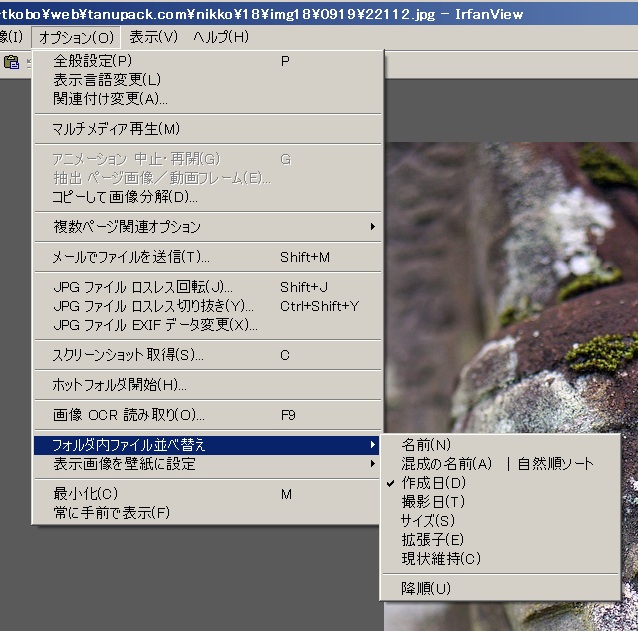Toggle 降順(U) descending order
The width and height of the screenshot is (638, 631).
(426, 588)
